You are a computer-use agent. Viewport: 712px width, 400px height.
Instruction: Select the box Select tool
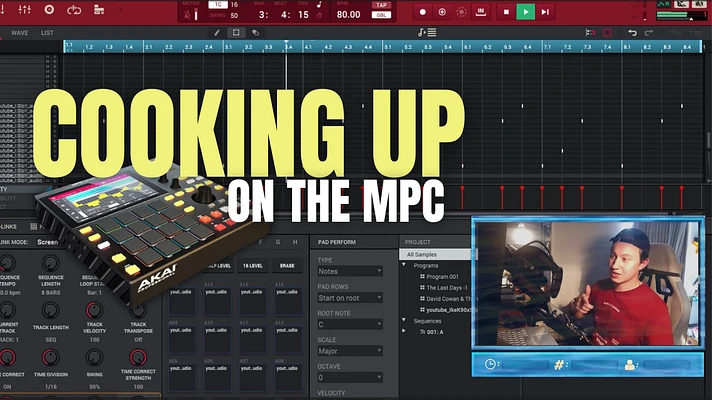[x=236, y=33]
